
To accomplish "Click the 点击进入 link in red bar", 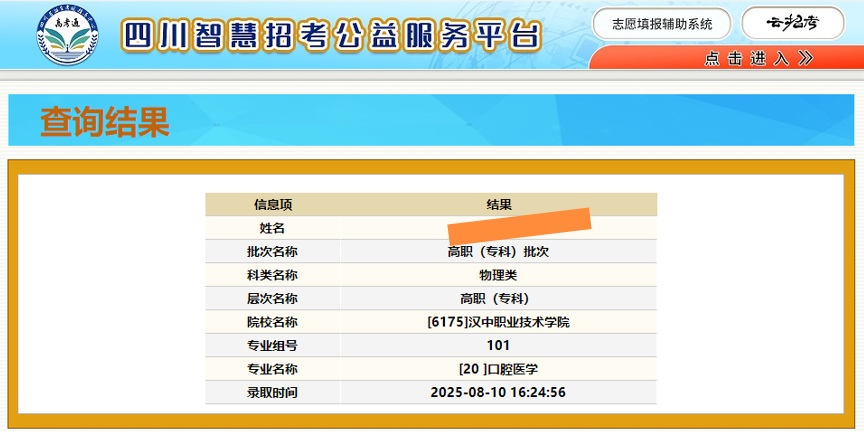I will [x=746, y=59].
